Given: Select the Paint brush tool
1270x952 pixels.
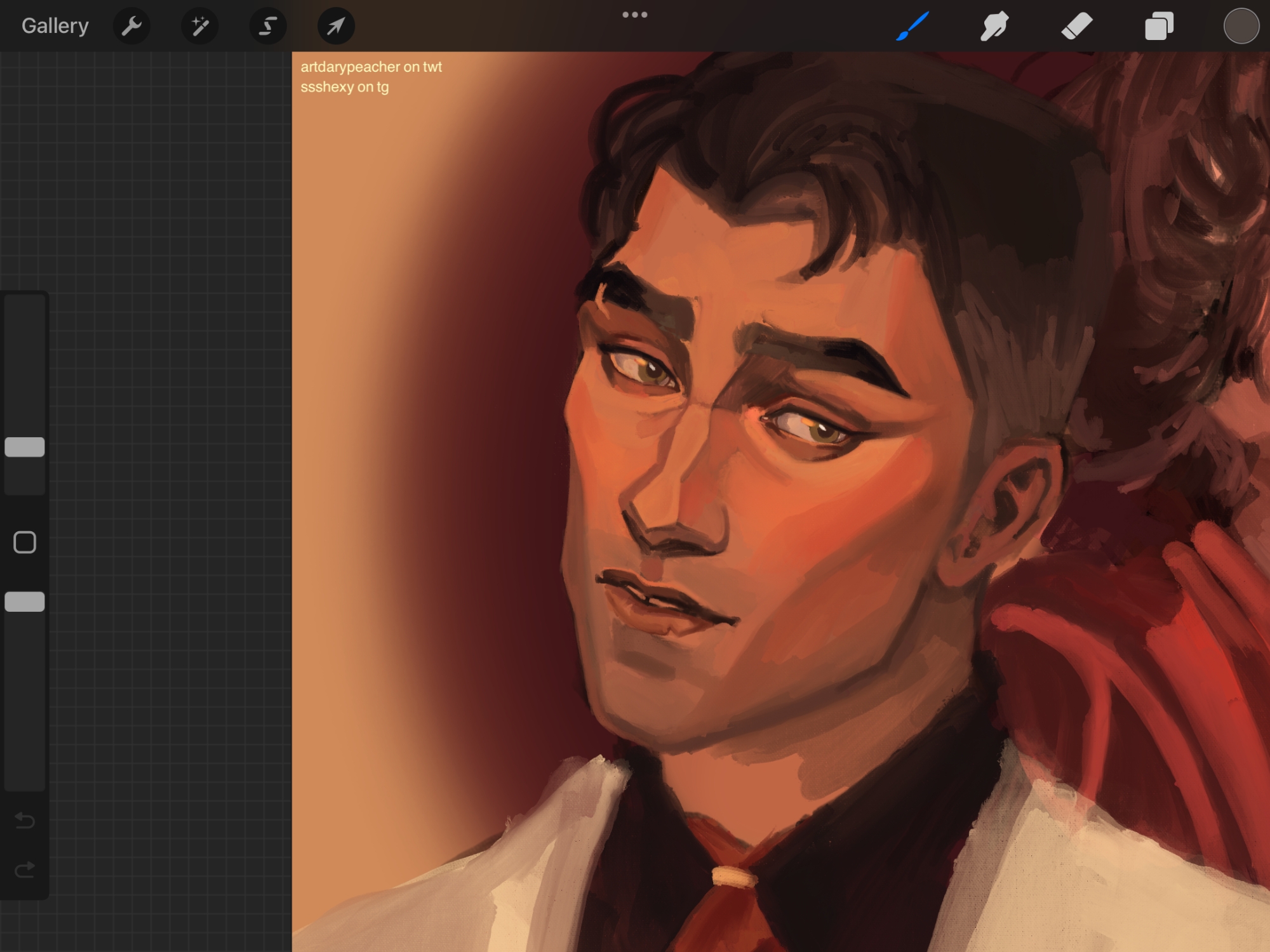Looking at the screenshot, I should 912,26.
